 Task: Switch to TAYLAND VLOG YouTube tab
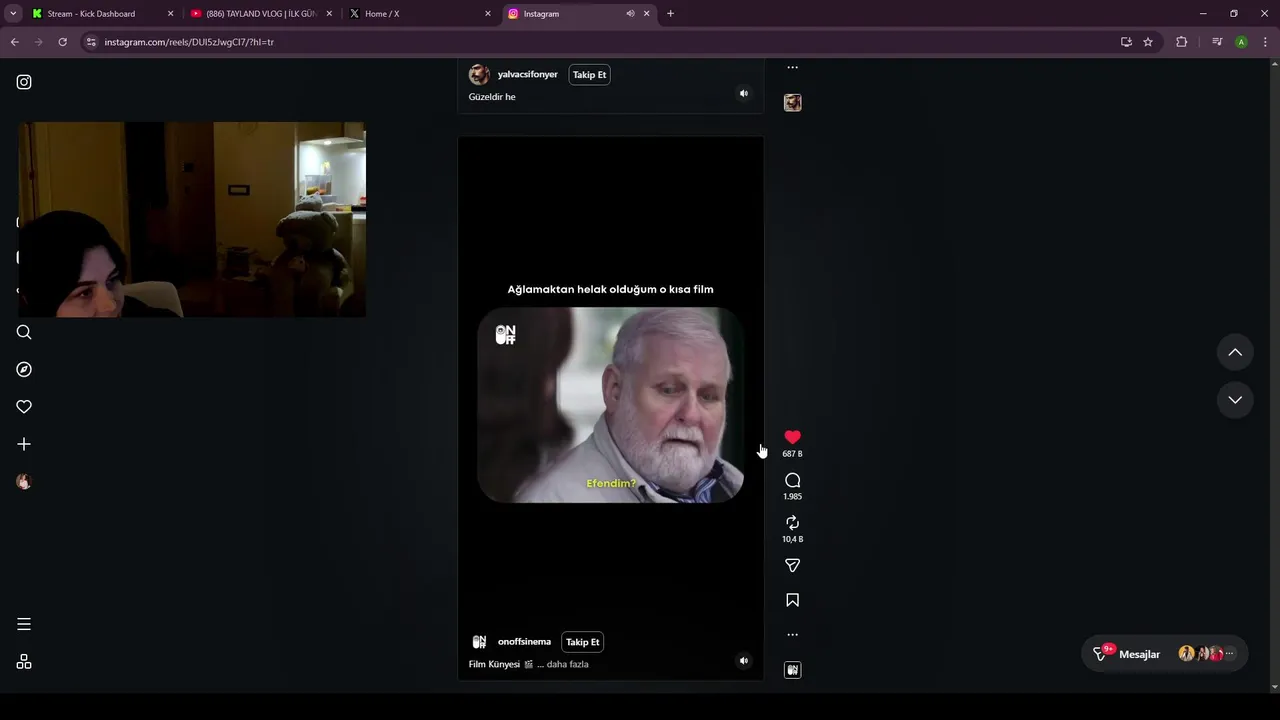260,14
